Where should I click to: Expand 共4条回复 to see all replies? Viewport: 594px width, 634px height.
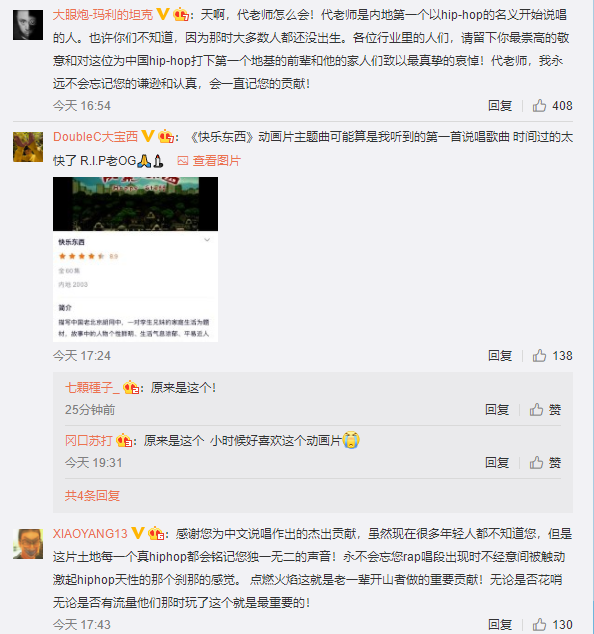click(92, 495)
